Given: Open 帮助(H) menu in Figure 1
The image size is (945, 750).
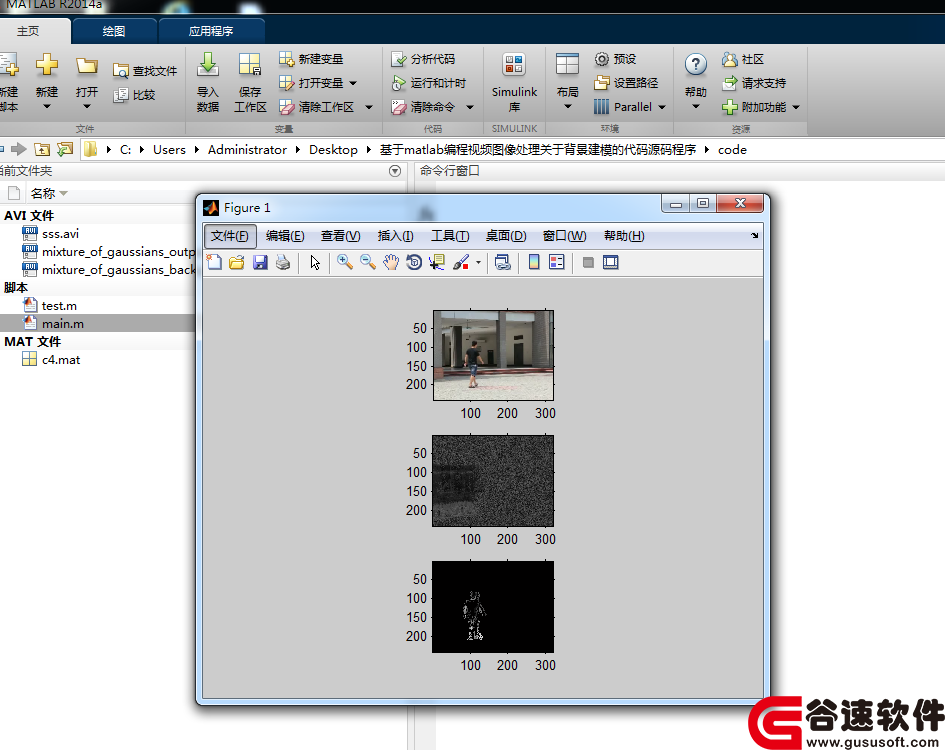Looking at the screenshot, I should [624, 236].
